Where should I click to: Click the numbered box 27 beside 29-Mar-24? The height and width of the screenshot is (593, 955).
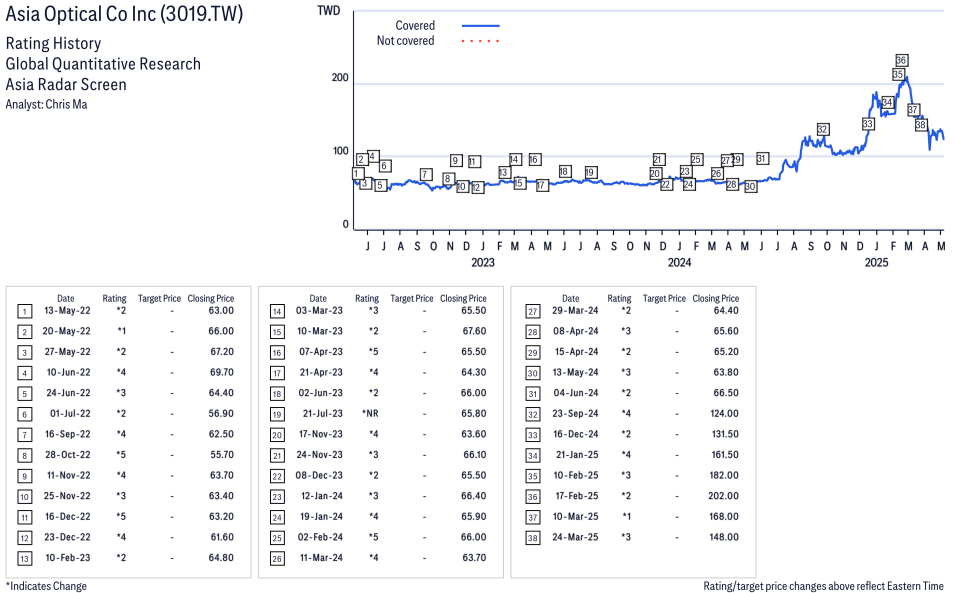(533, 312)
